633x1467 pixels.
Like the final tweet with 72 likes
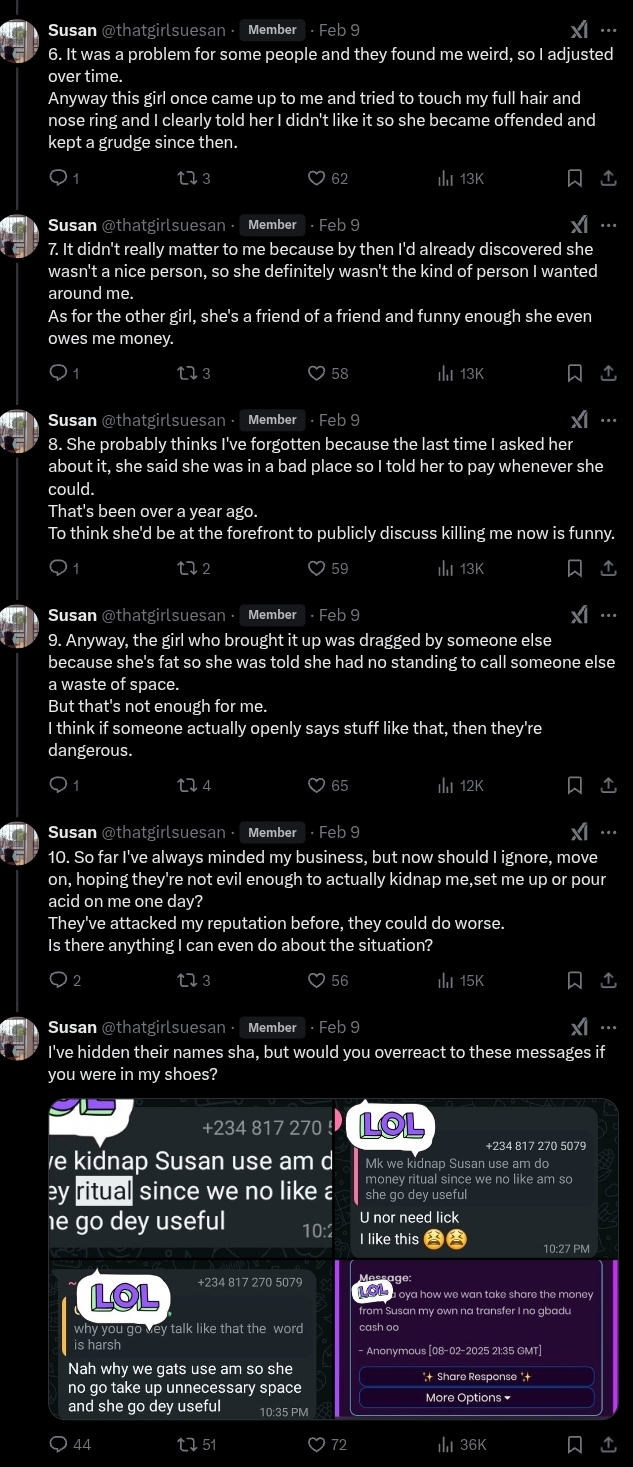click(x=317, y=1444)
